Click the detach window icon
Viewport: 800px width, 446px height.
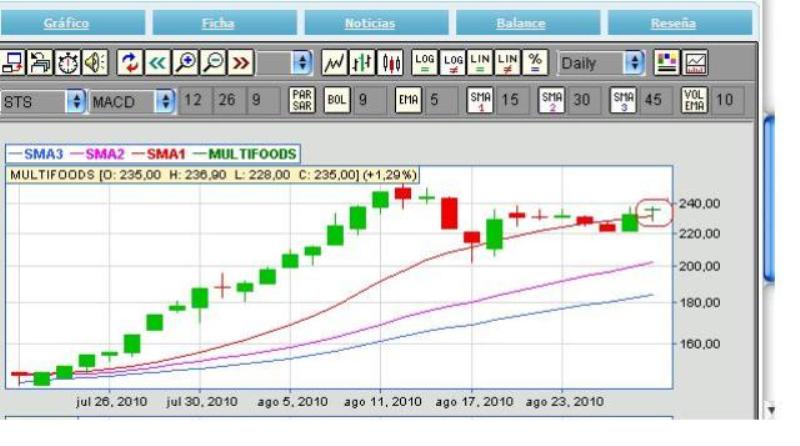point(13,63)
